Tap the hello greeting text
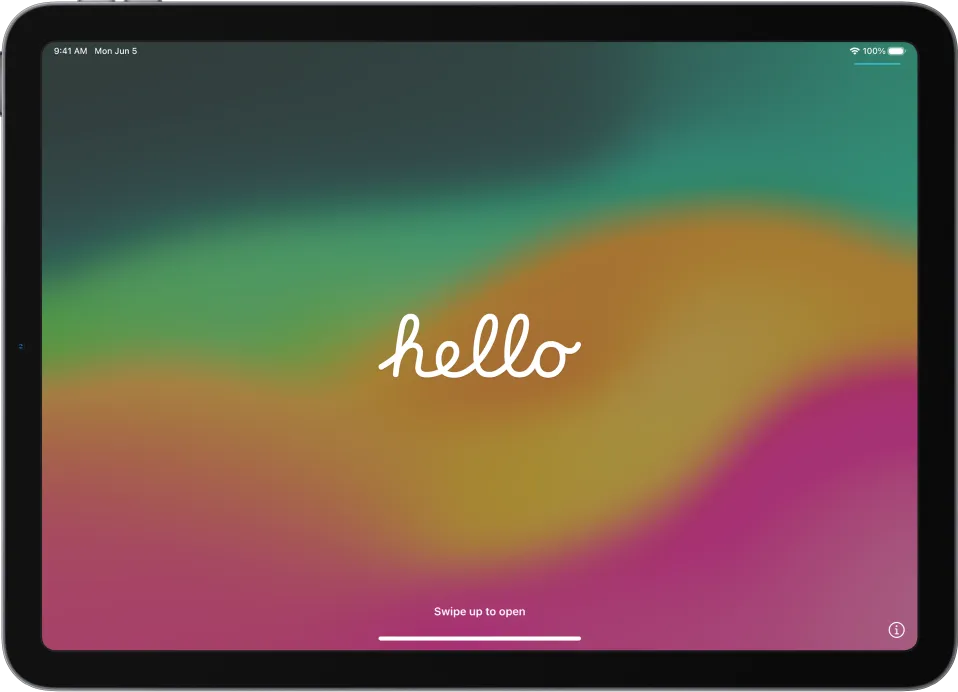 480,346
